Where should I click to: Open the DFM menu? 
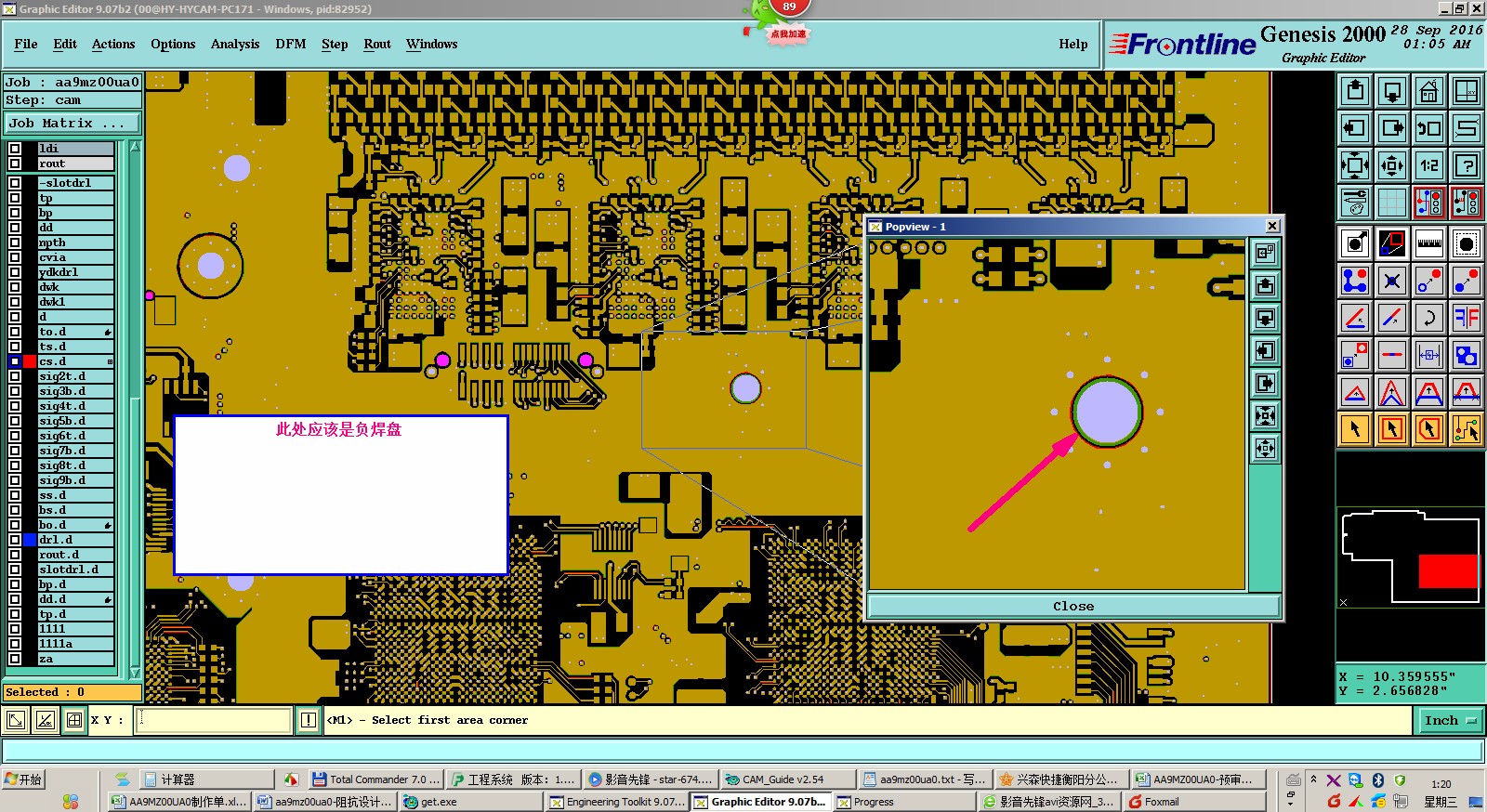click(x=291, y=44)
